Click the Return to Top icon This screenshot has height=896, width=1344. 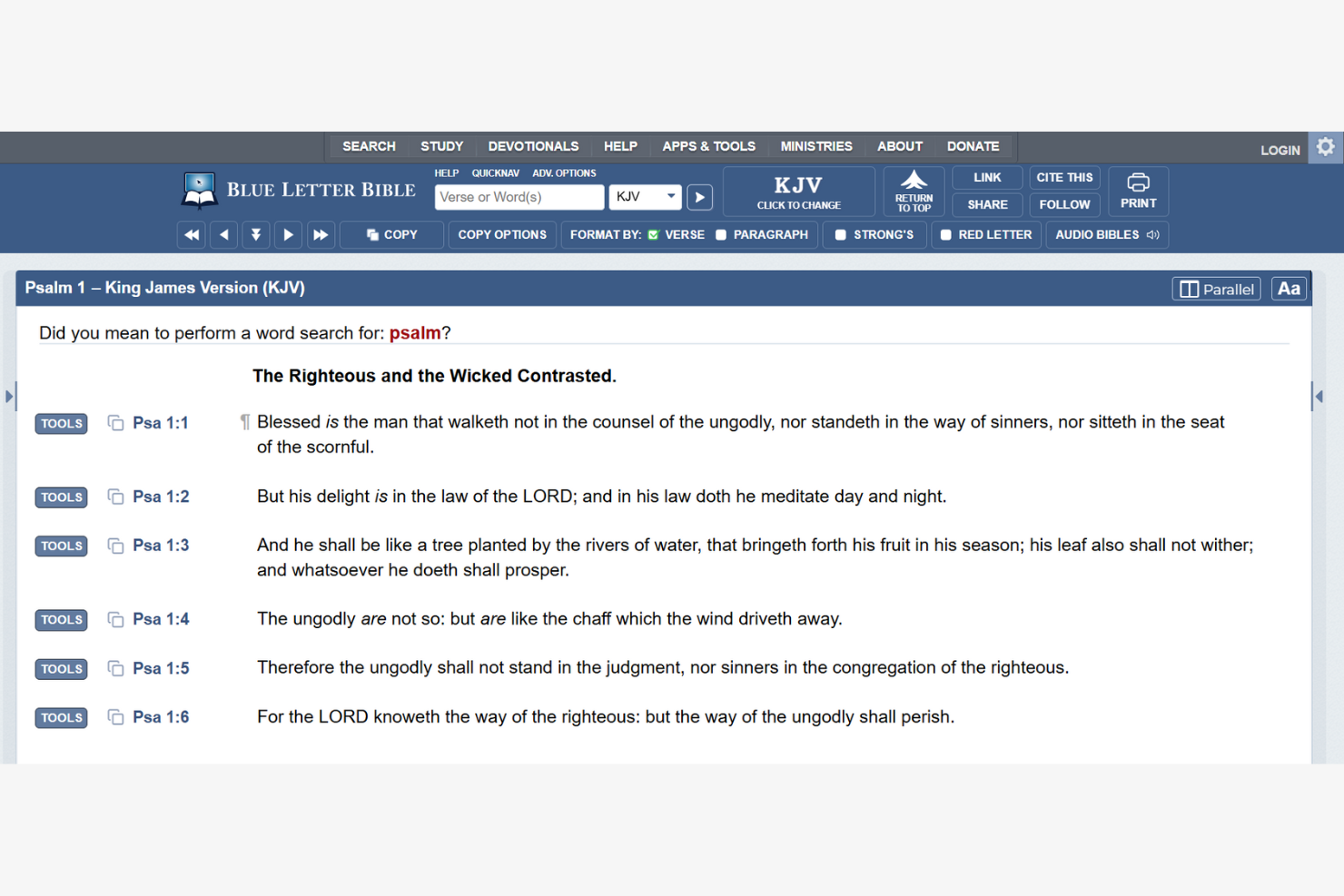click(914, 192)
